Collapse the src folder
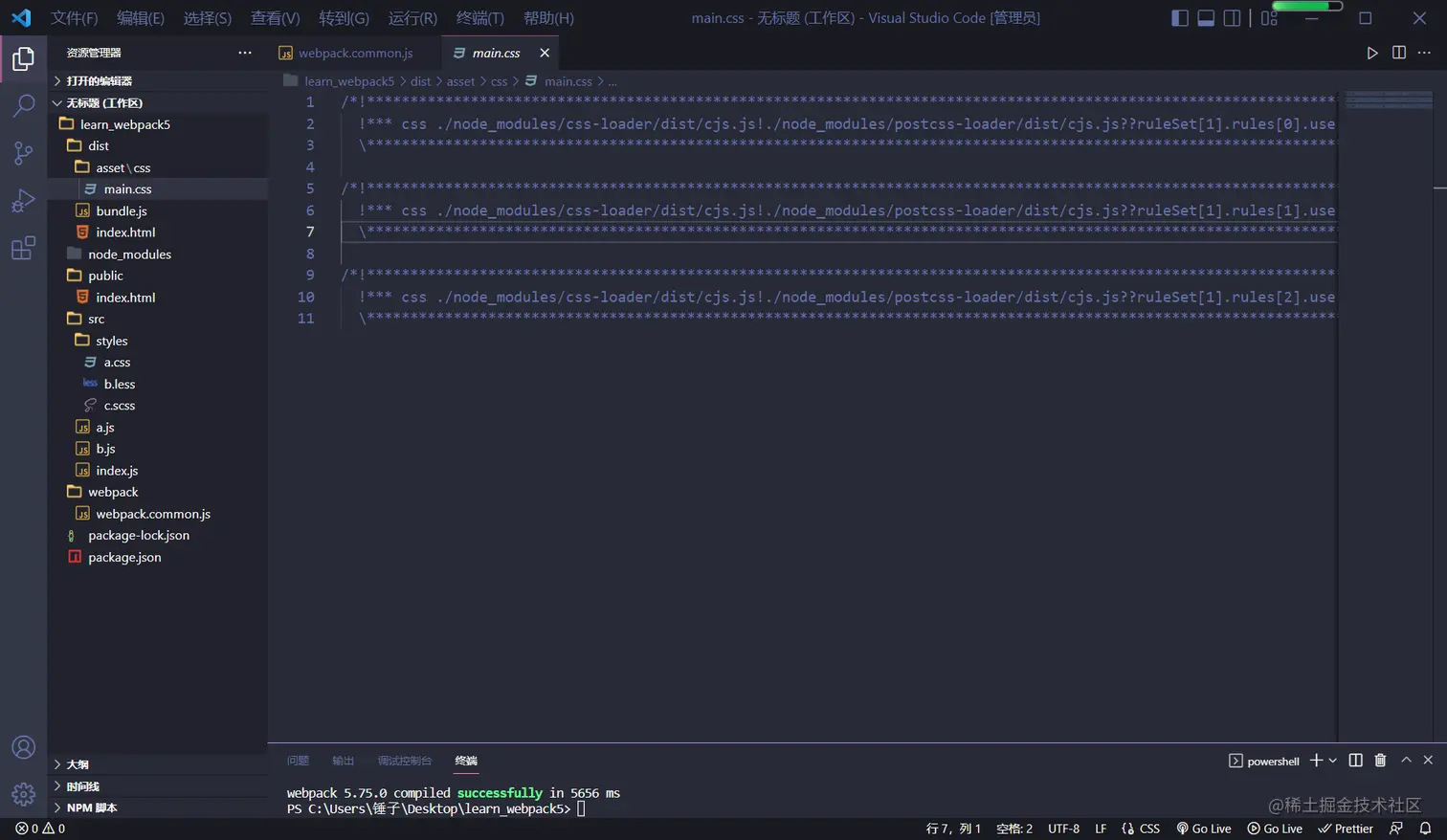 click(x=158, y=319)
